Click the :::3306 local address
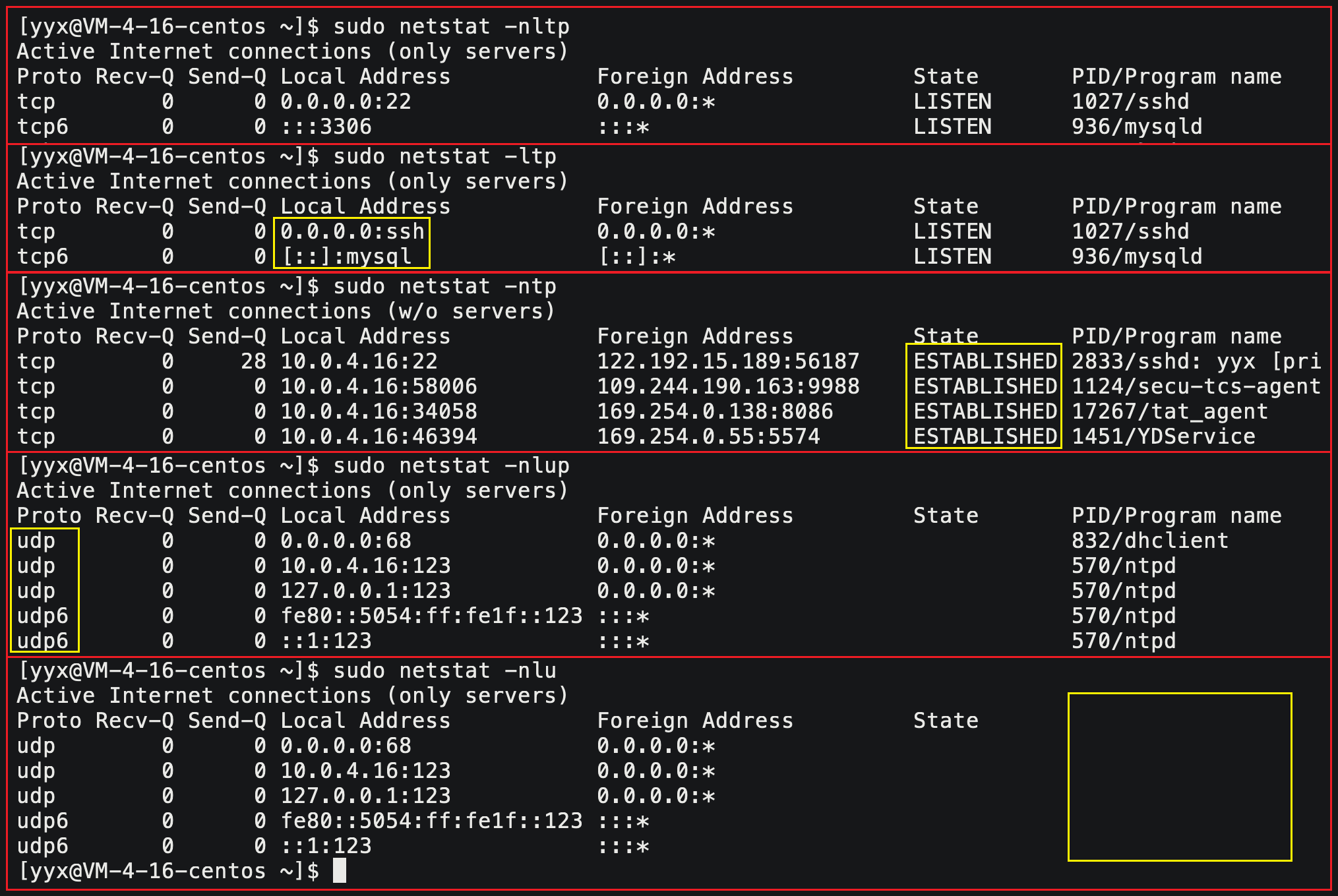The height and width of the screenshot is (896, 1338). coord(326,127)
